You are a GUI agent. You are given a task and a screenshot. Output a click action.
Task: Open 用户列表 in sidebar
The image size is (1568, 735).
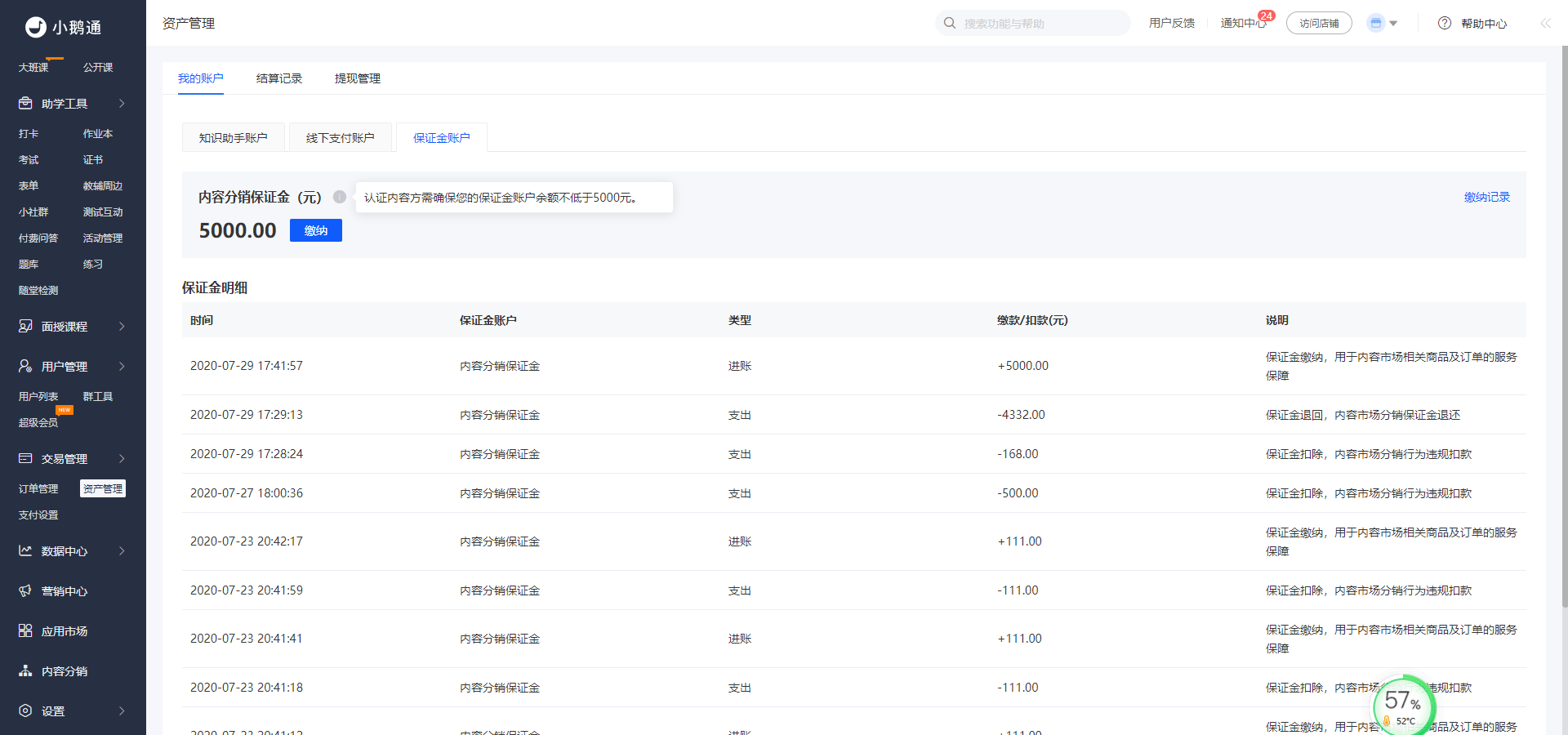click(38, 396)
